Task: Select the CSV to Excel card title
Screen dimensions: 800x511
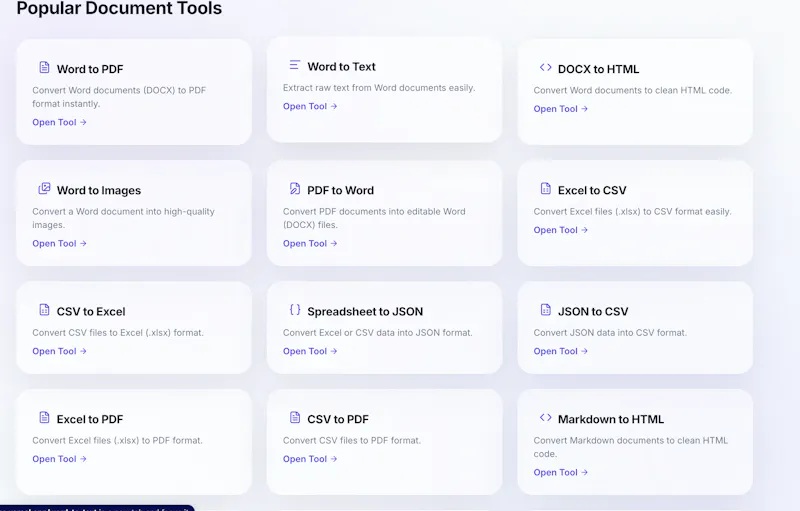Action: point(91,312)
